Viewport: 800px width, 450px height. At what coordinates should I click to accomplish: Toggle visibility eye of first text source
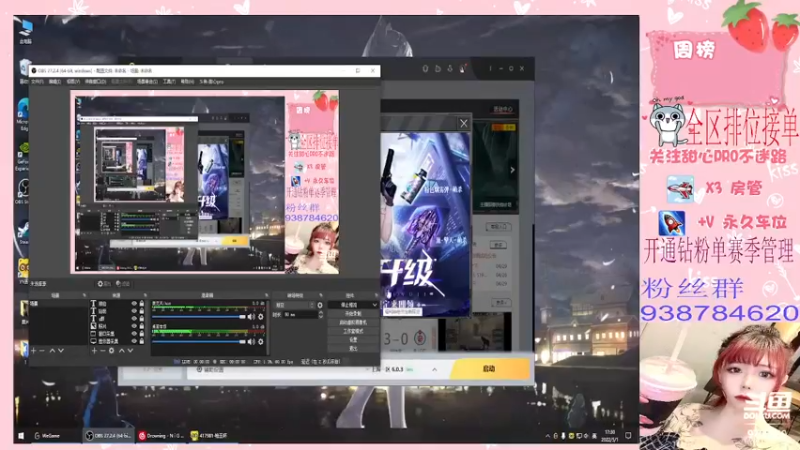pyautogui.click(x=134, y=304)
